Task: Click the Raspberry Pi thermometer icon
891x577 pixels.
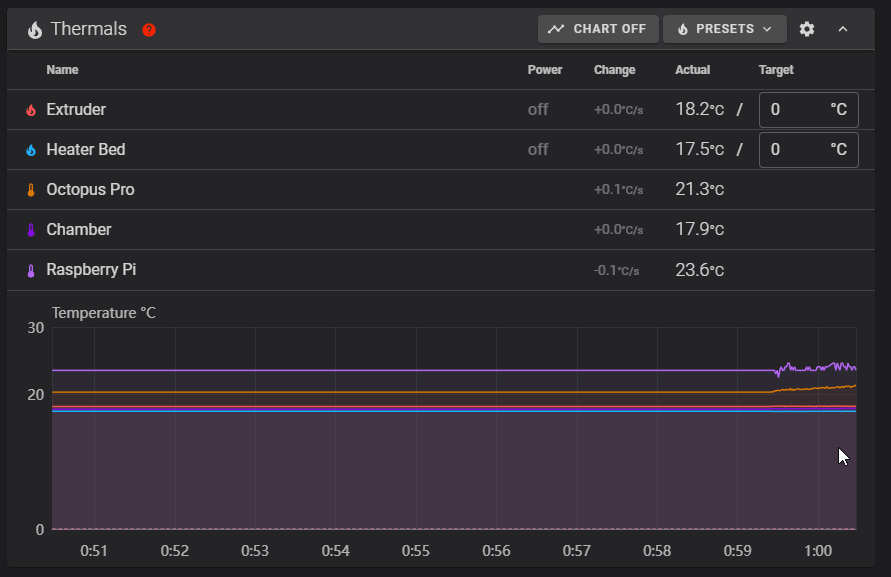Action: pyautogui.click(x=31, y=270)
